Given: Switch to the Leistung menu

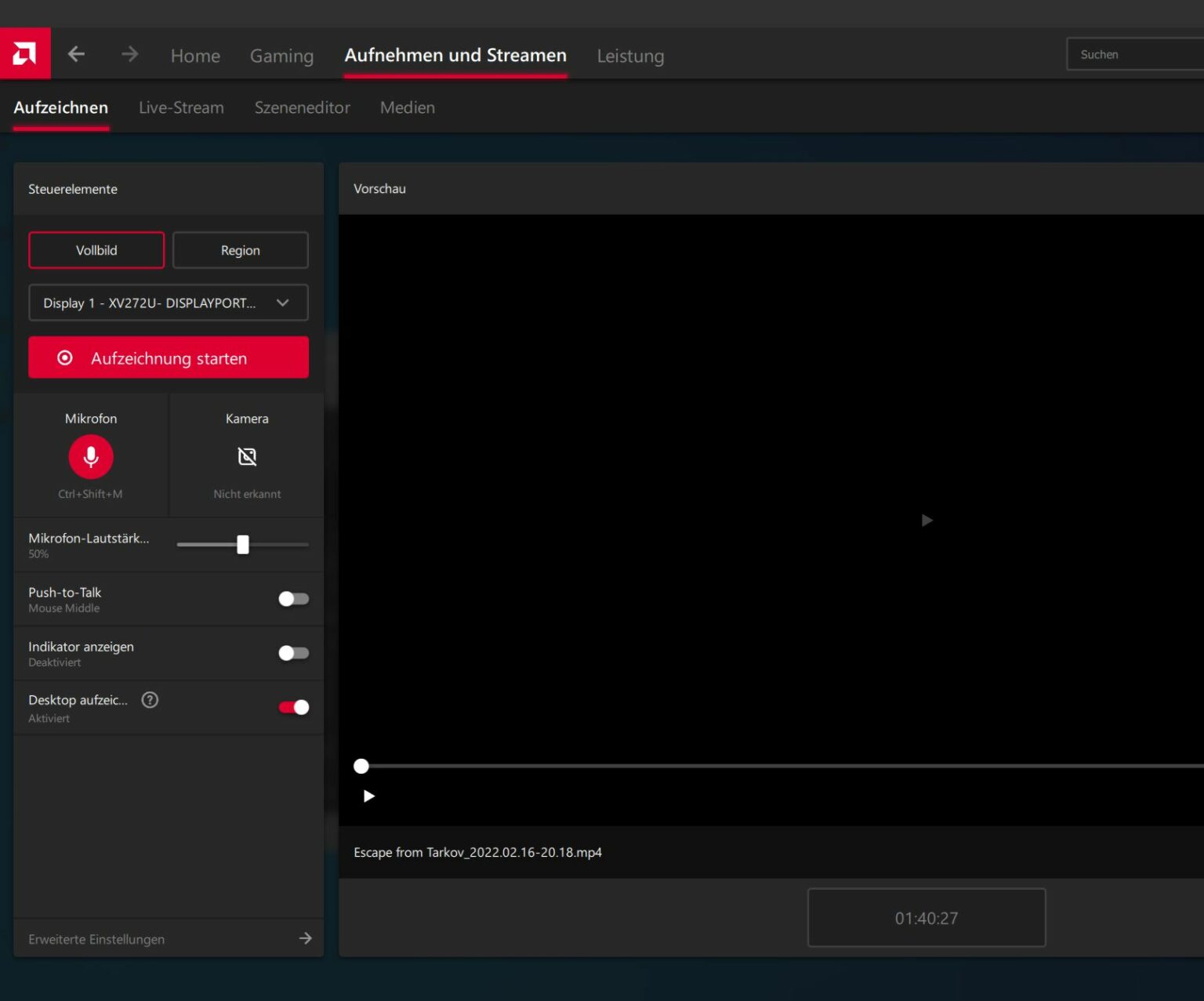Looking at the screenshot, I should coord(629,56).
